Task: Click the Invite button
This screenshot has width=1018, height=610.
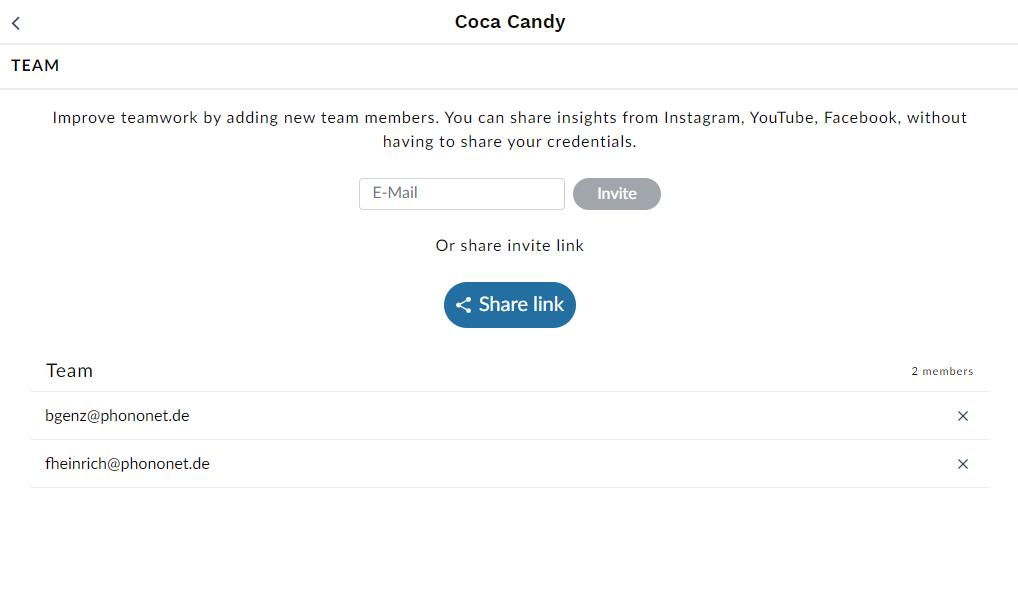Action: coord(617,194)
